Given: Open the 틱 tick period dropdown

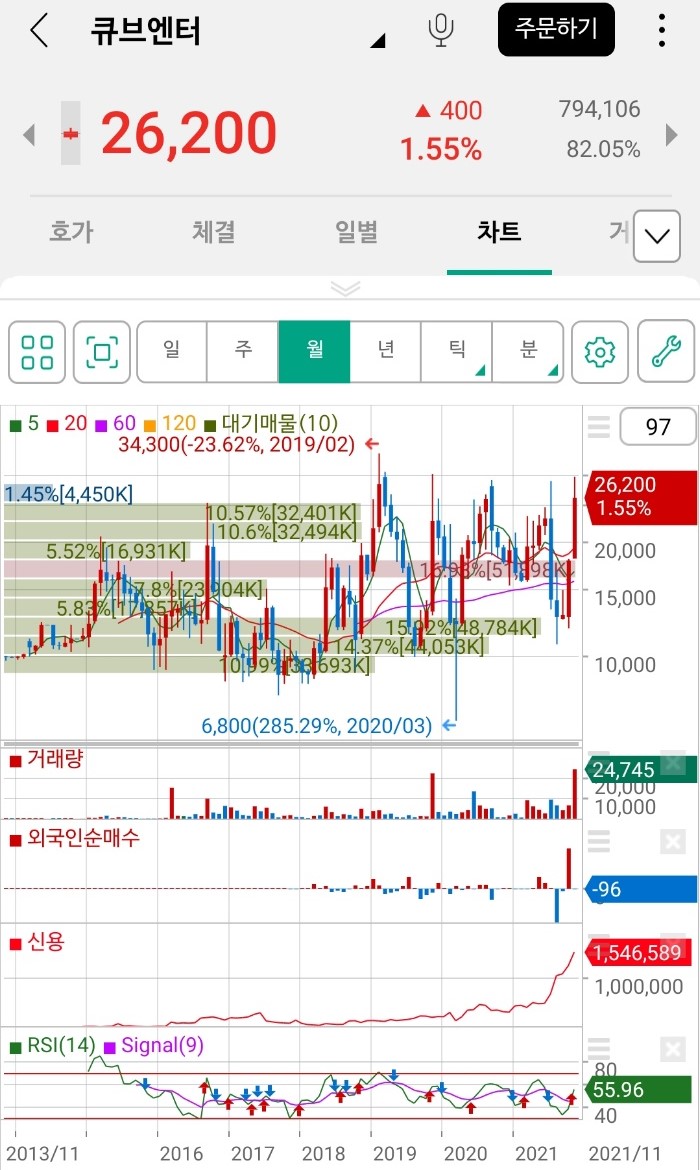Looking at the screenshot, I should (x=457, y=351).
